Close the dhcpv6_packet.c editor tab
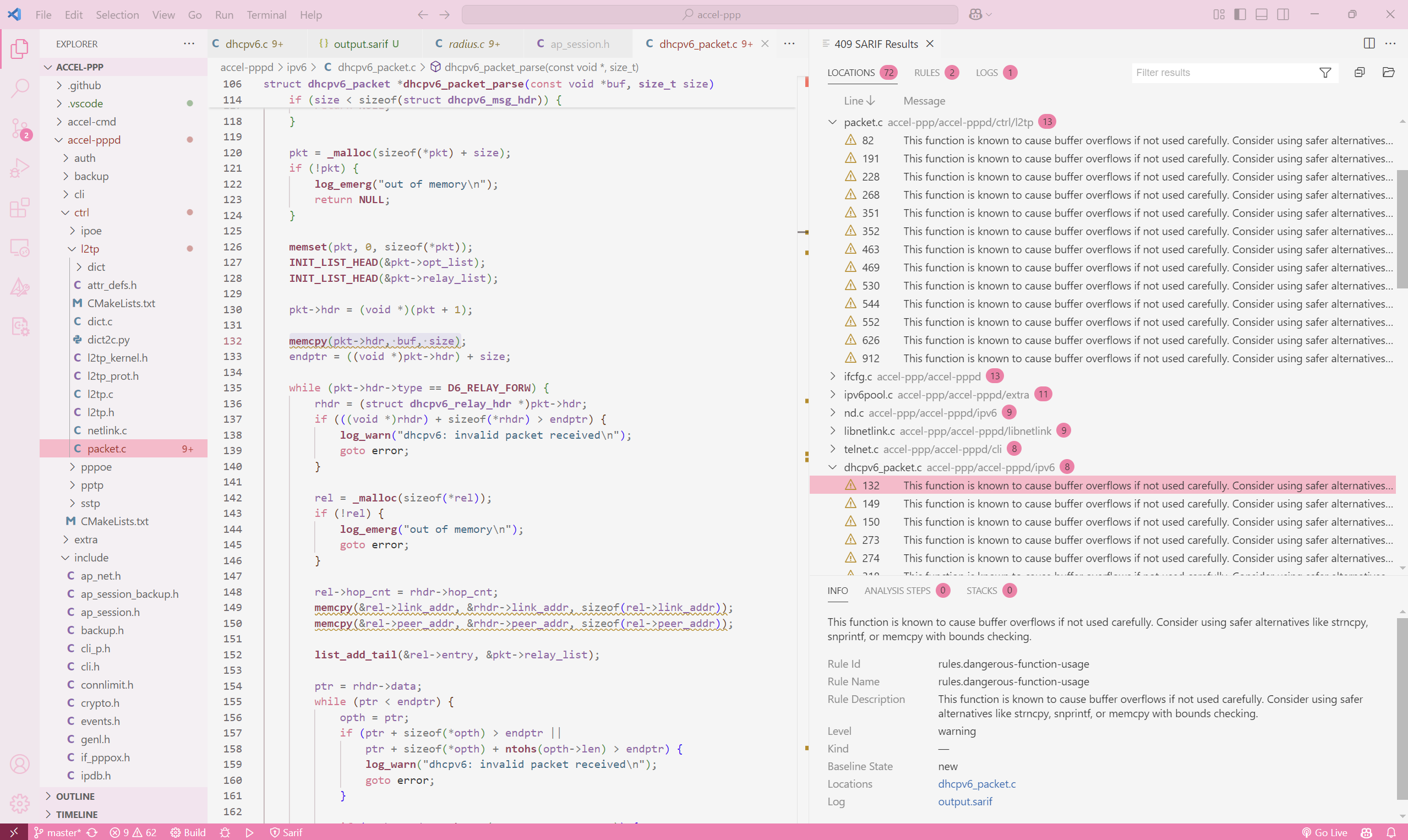1408x840 pixels. [765, 43]
